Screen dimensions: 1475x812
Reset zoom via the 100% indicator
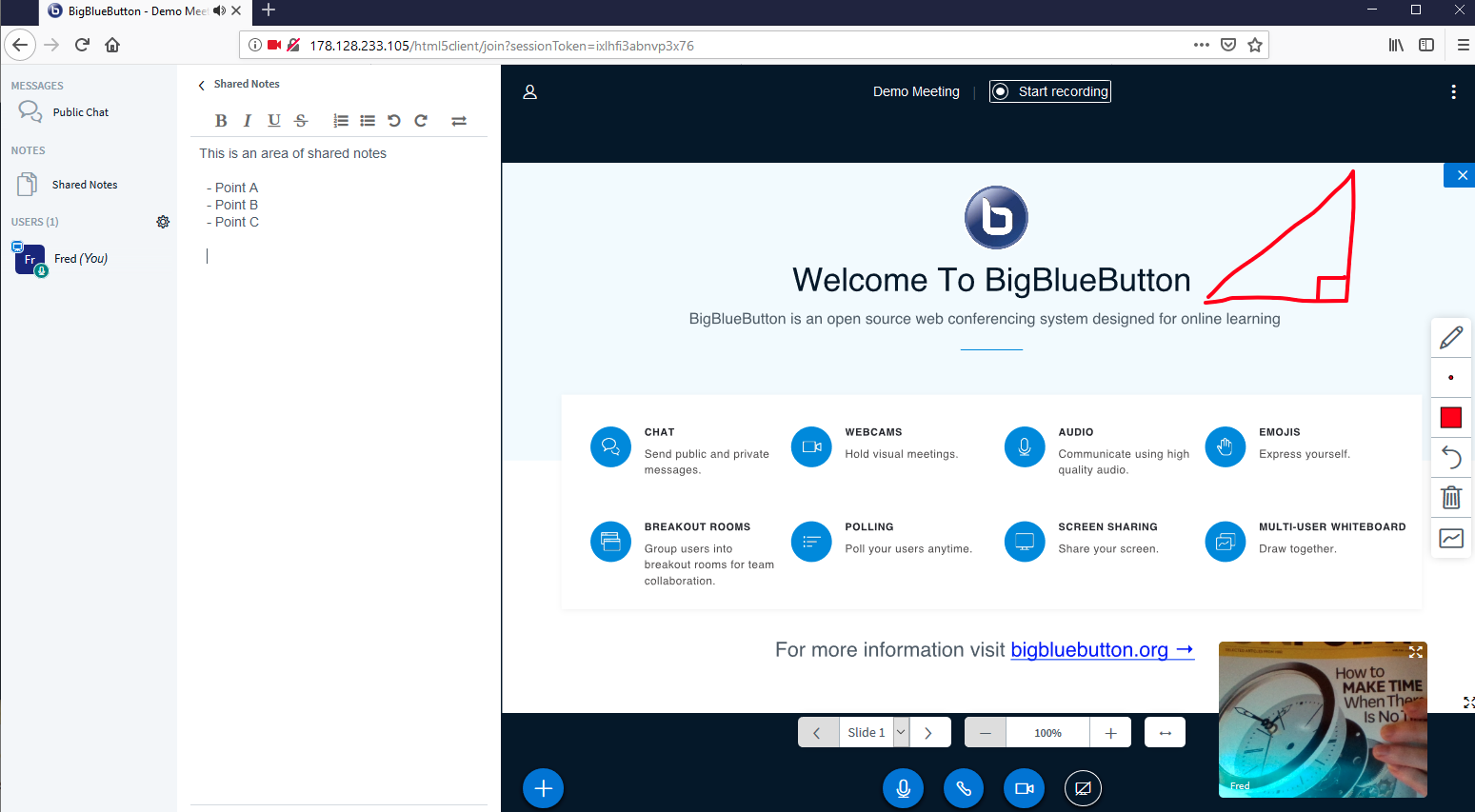coord(1048,733)
